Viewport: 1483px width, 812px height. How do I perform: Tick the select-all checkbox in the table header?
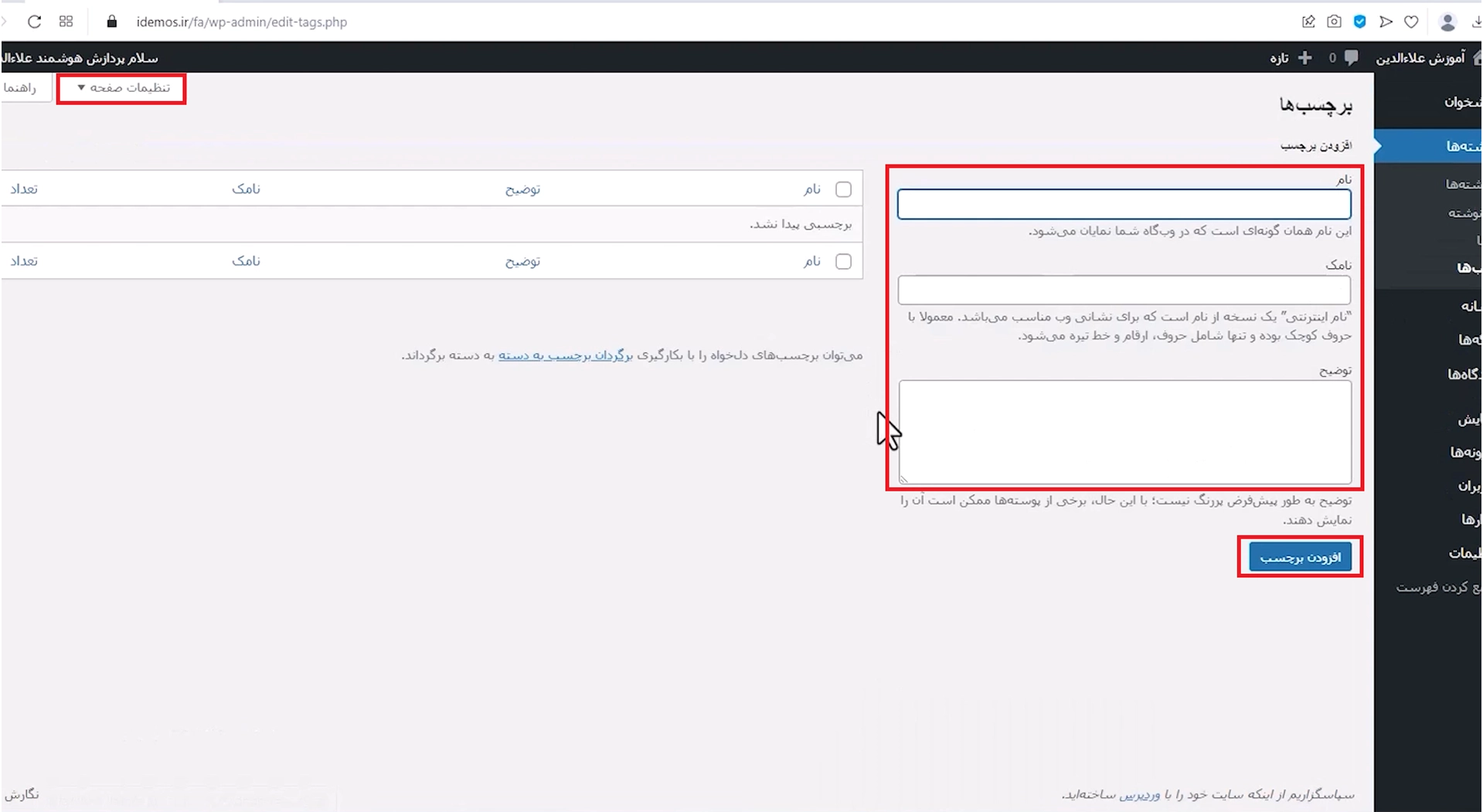coord(843,189)
